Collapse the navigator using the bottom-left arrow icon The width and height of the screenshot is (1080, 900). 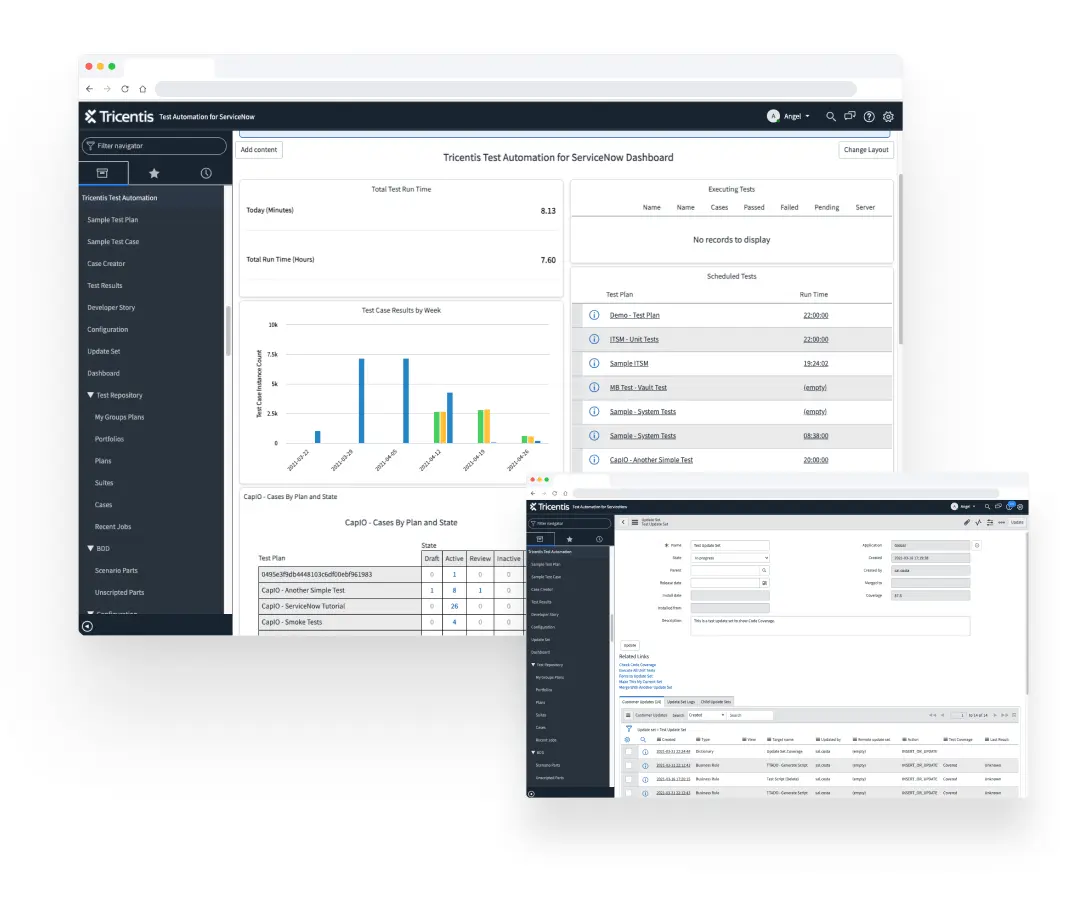[x=87, y=626]
